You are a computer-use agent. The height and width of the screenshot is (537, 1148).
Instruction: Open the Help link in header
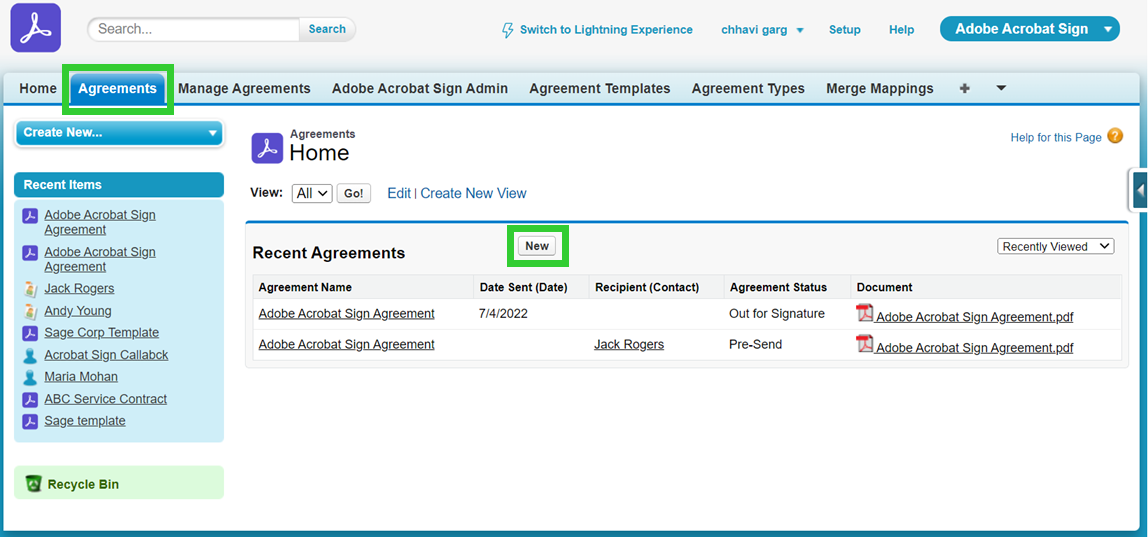(x=901, y=30)
